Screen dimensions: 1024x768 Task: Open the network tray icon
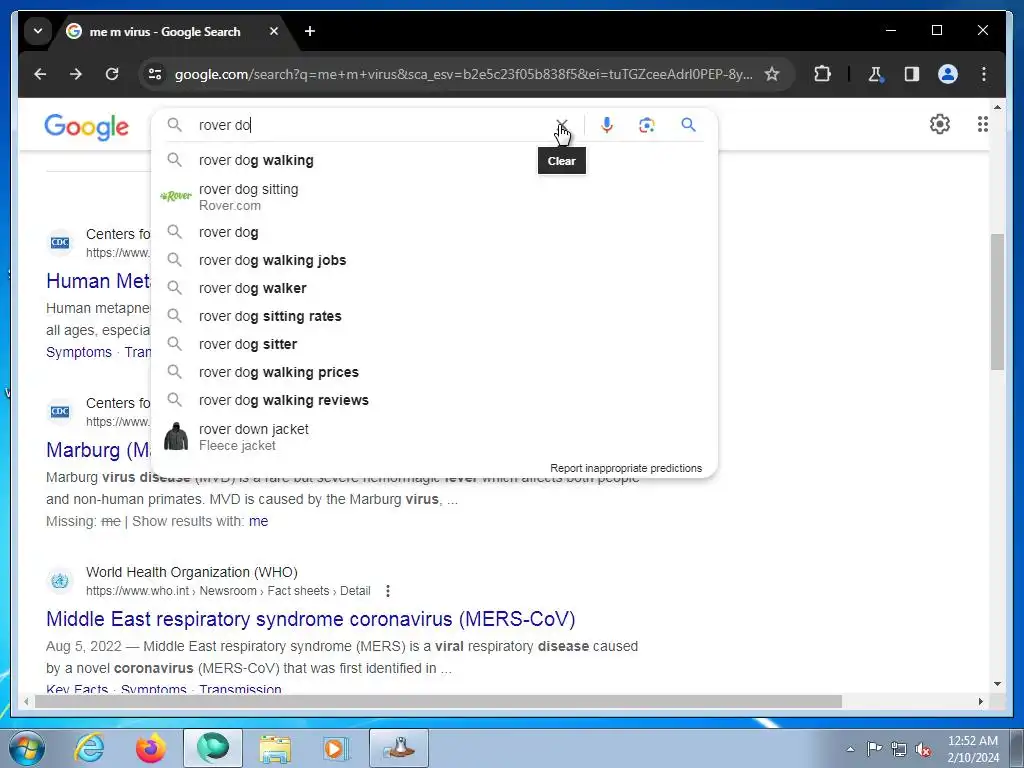pos(899,749)
